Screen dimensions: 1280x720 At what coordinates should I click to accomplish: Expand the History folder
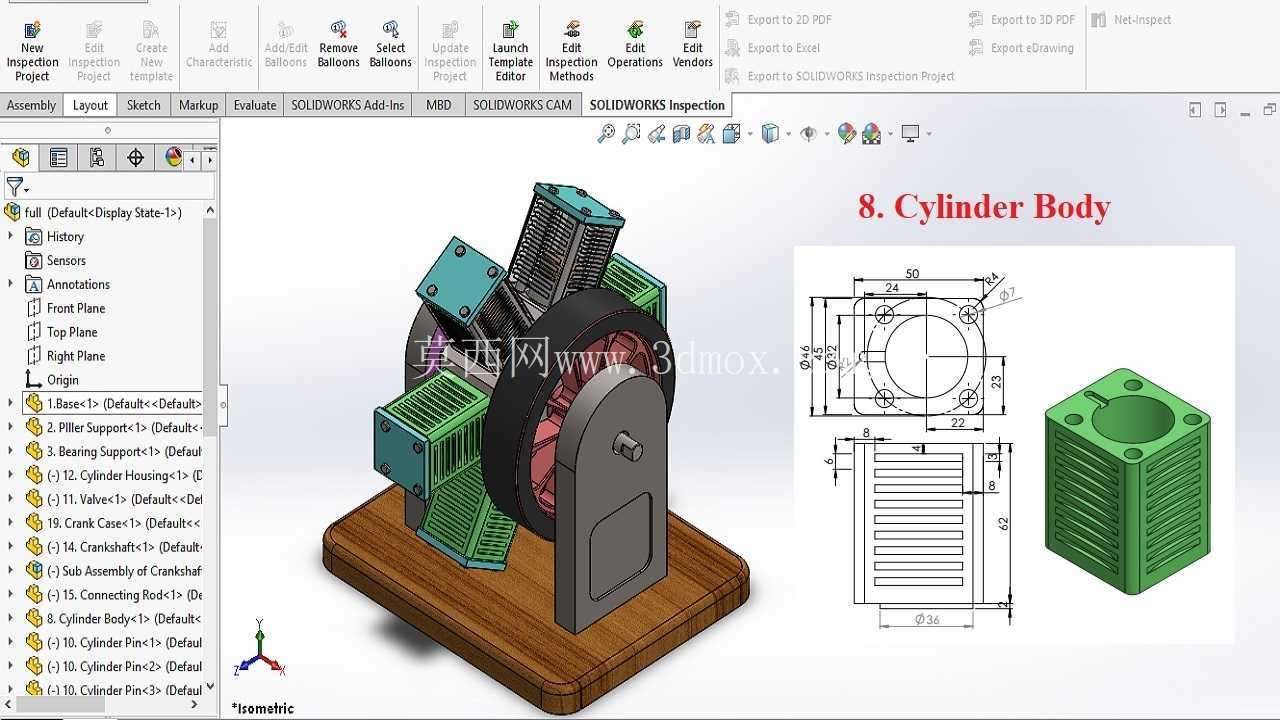[11, 236]
